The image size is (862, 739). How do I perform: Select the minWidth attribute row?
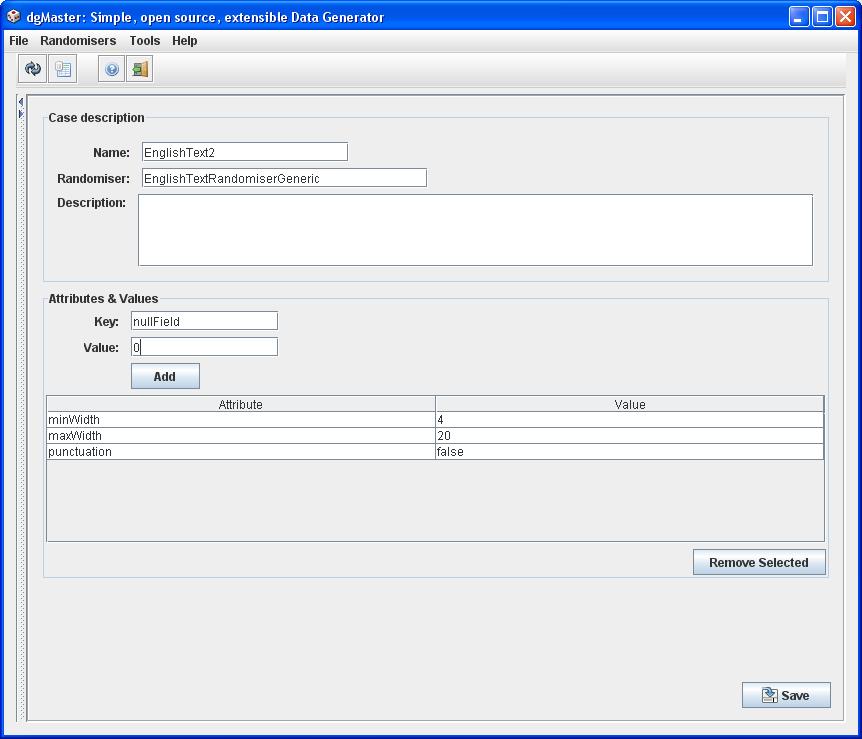tap(240, 420)
